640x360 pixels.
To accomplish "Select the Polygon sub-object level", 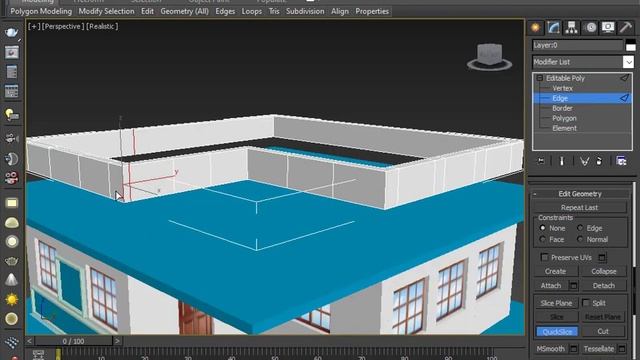I will pos(564,118).
